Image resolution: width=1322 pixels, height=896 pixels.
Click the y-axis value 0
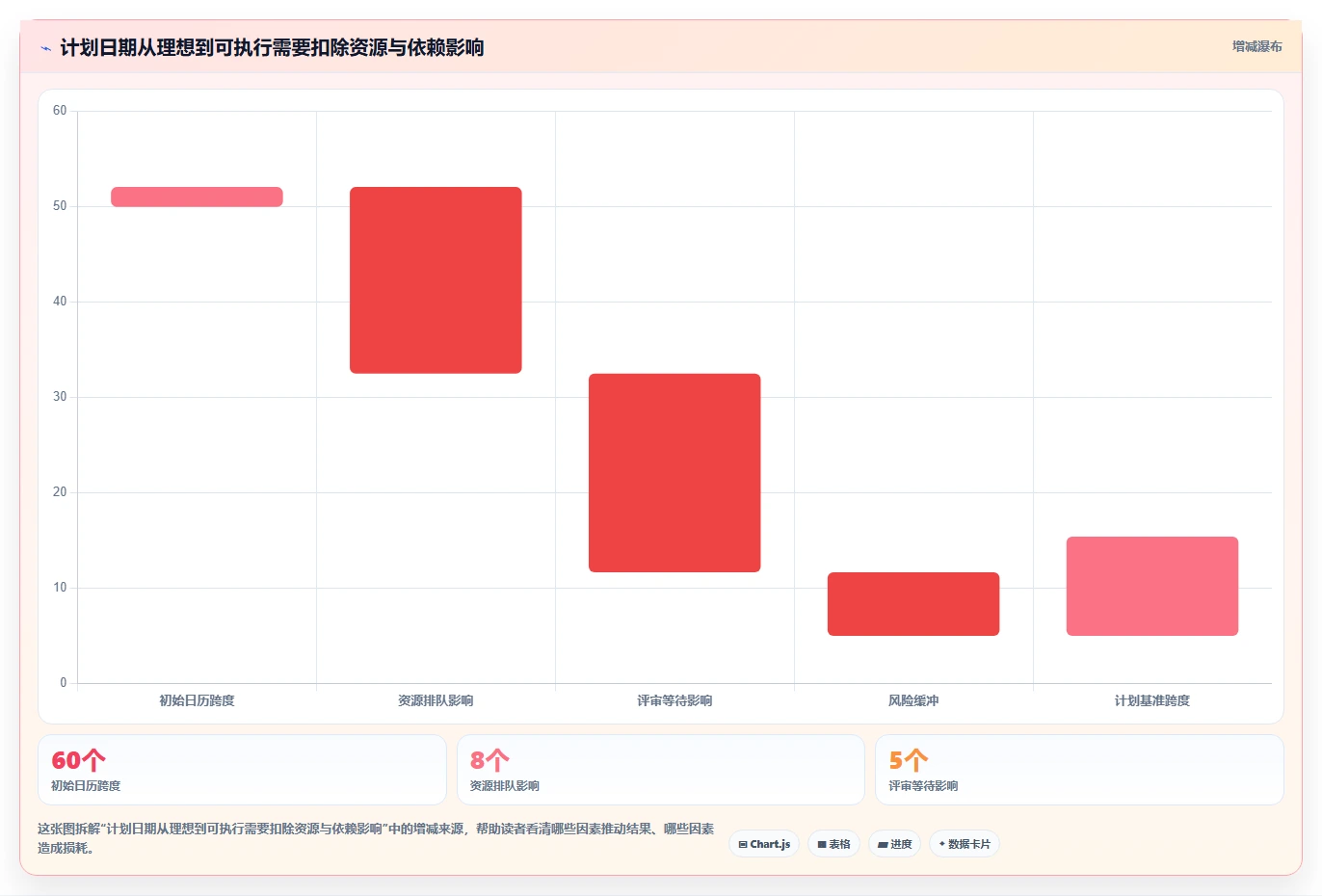tap(64, 683)
